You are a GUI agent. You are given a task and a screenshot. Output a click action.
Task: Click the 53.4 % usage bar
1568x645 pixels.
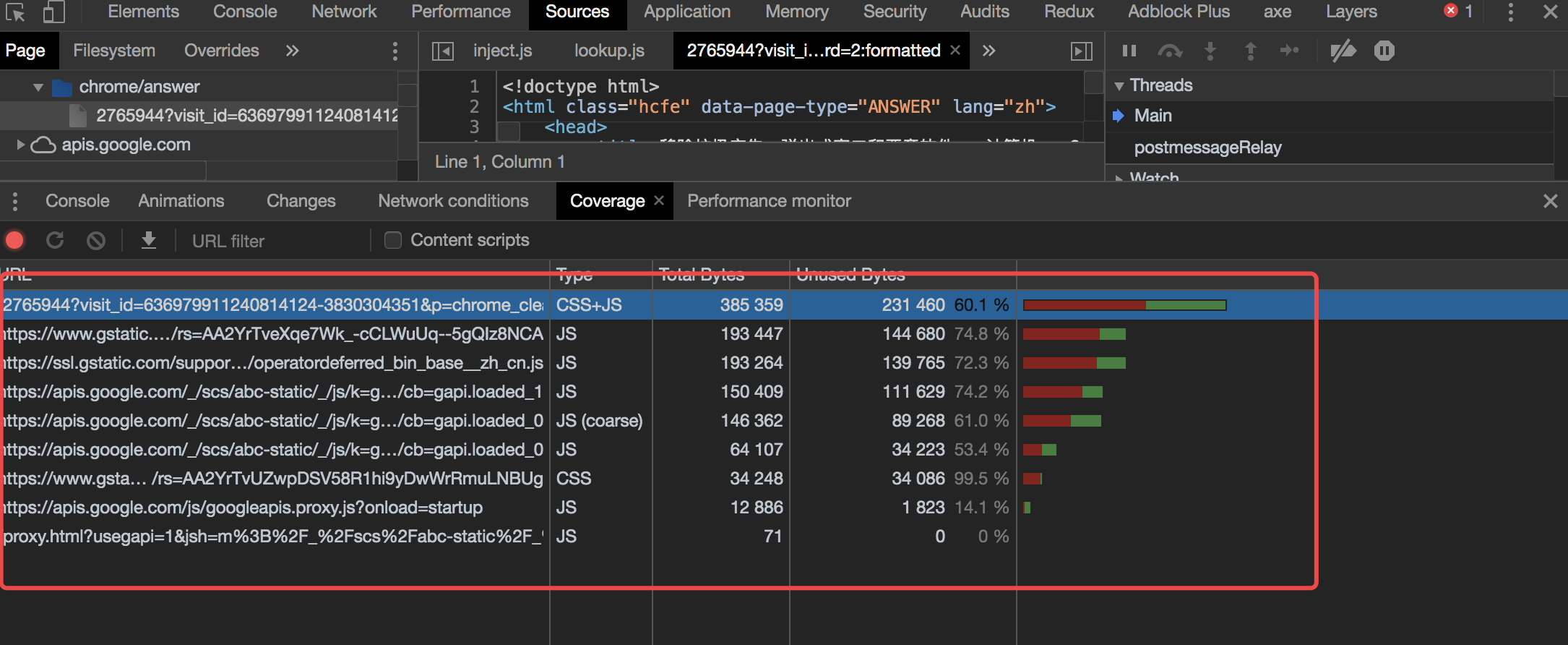point(1040,450)
